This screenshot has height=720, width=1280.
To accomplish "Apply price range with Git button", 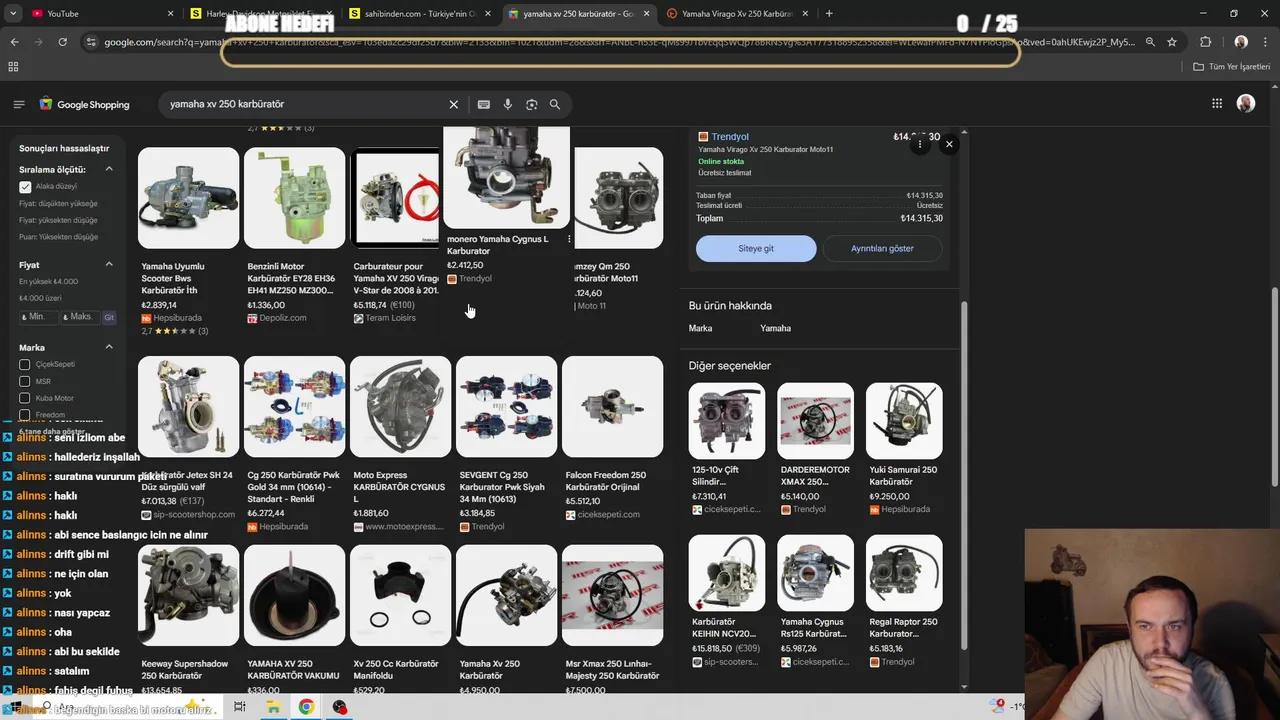I will (x=109, y=317).
